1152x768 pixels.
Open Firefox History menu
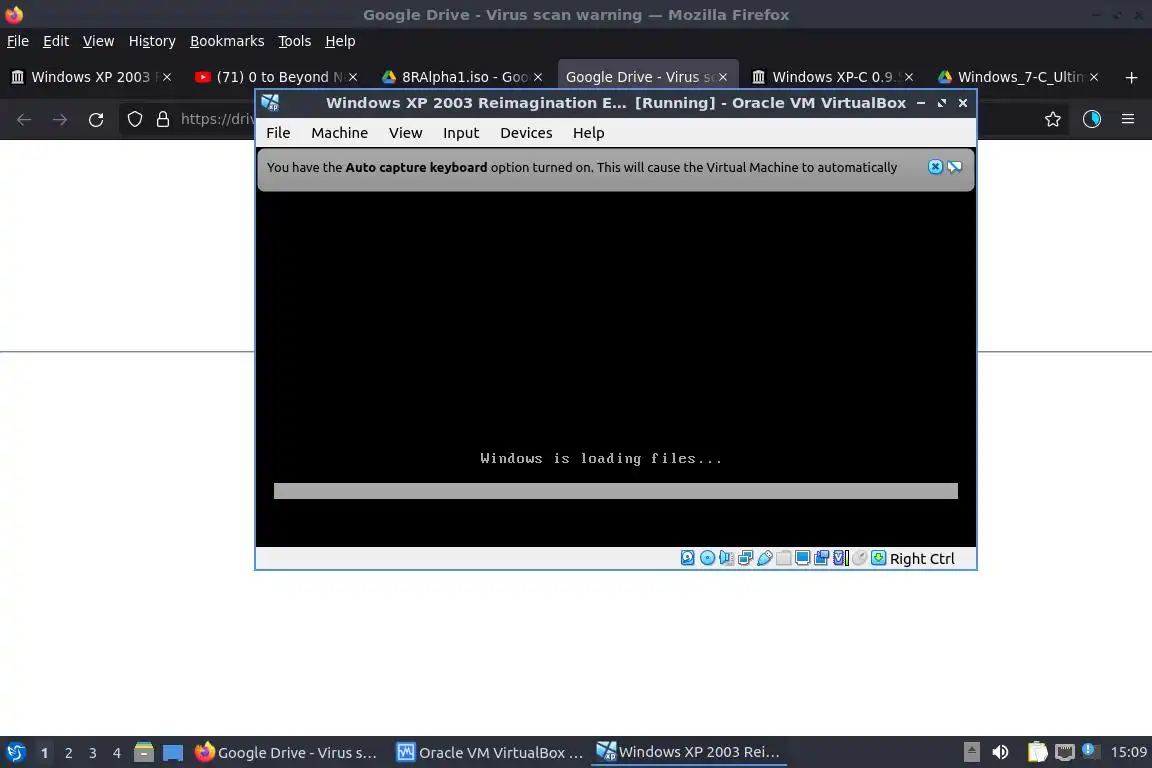[x=152, y=41]
